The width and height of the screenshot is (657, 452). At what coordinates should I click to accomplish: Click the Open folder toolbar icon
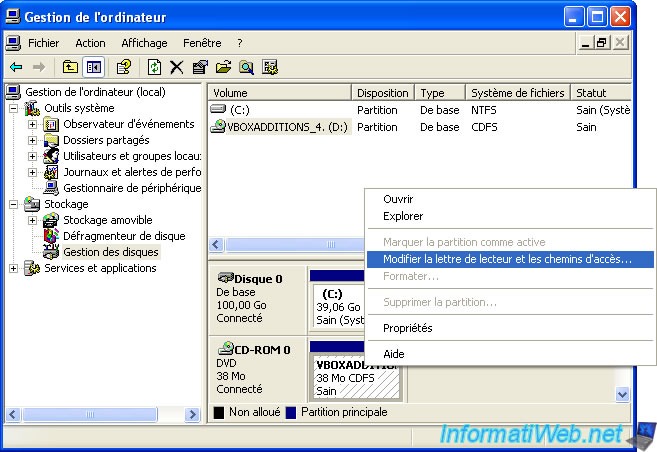pos(223,67)
